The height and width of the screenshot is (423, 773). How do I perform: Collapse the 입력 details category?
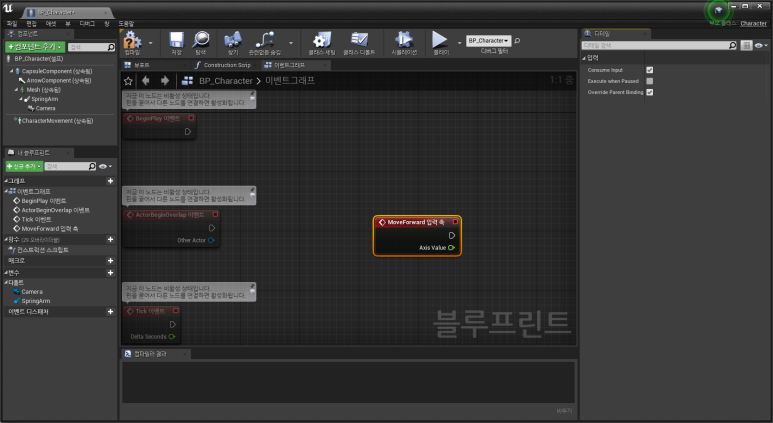pyautogui.click(x=584, y=58)
